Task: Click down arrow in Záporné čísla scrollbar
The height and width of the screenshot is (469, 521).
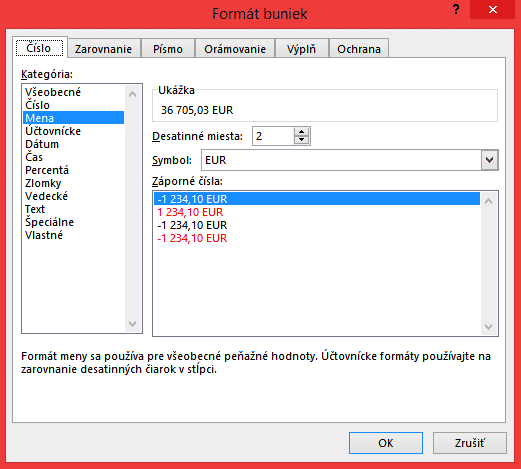Action: 489,327
